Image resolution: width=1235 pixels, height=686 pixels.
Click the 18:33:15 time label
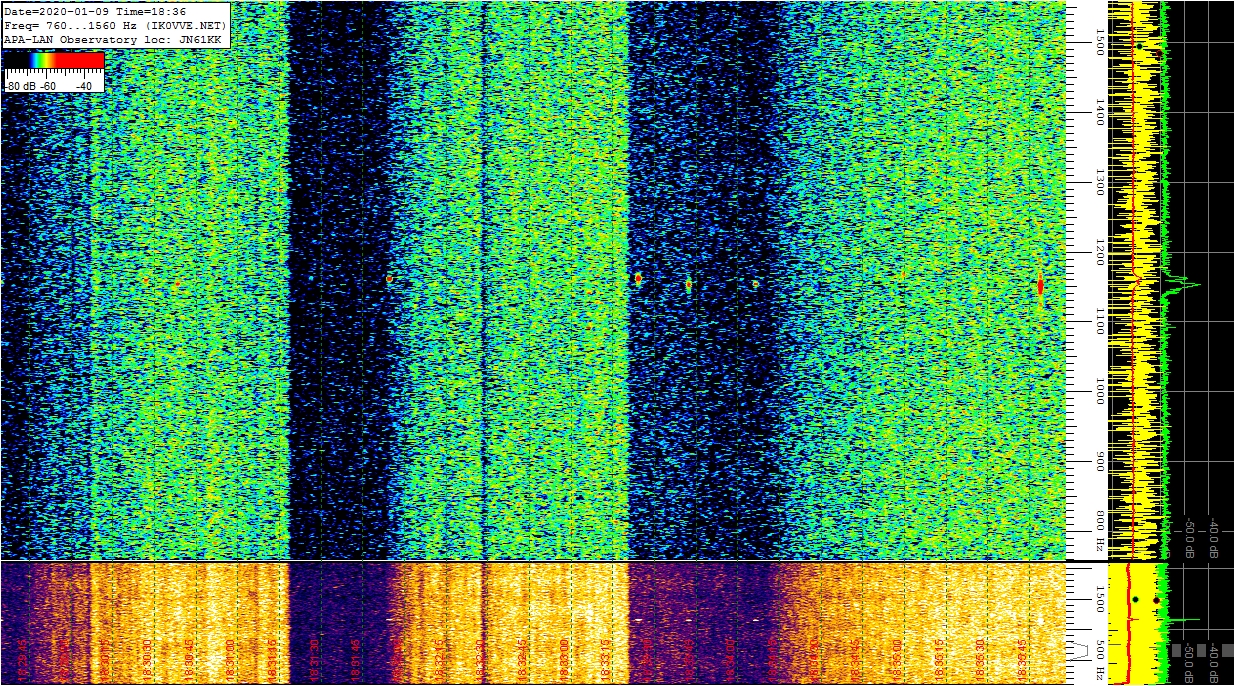605,659
